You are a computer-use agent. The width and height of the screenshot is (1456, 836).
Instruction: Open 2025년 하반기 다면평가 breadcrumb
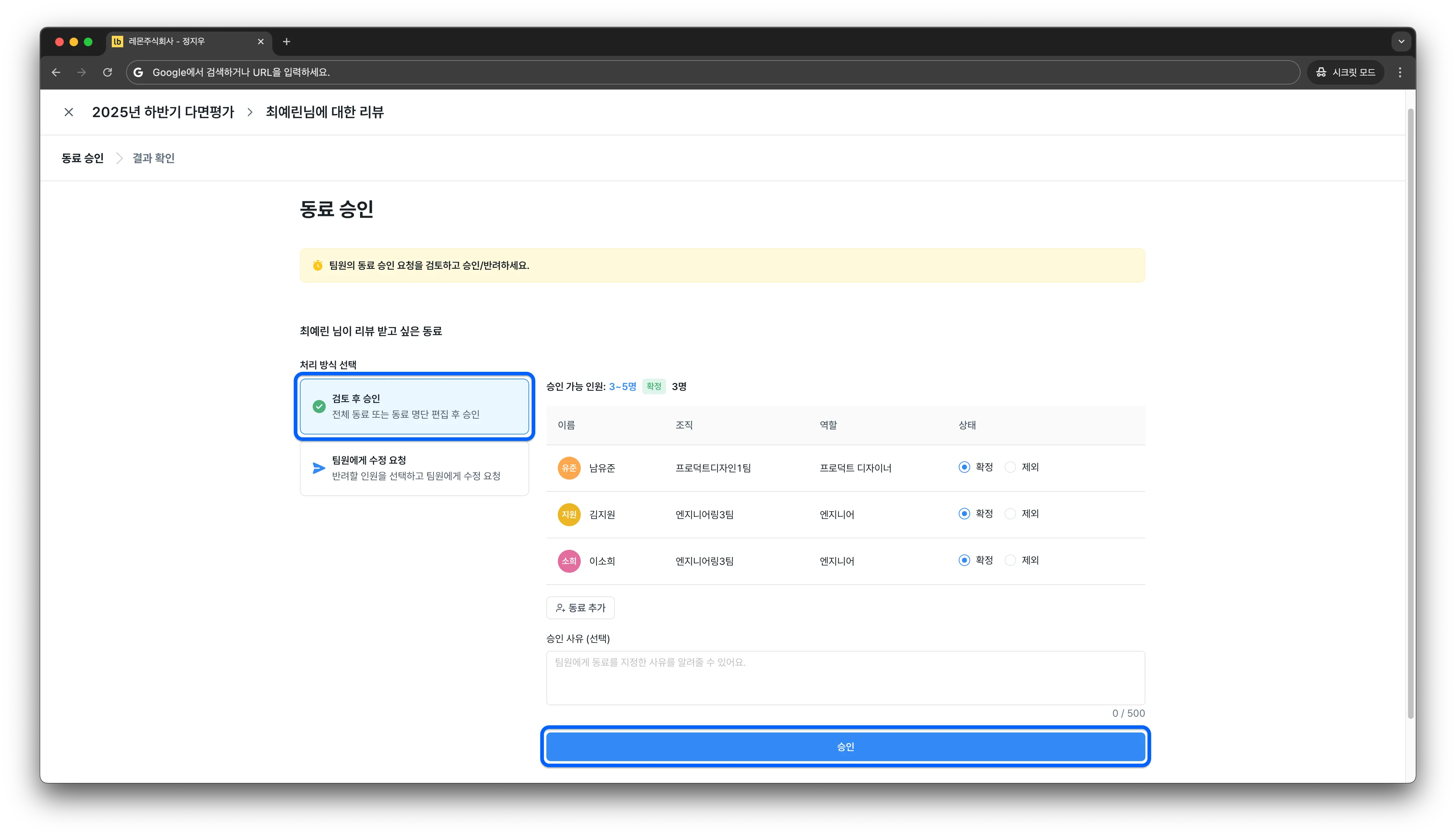pyautogui.click(x=163, y=112)
